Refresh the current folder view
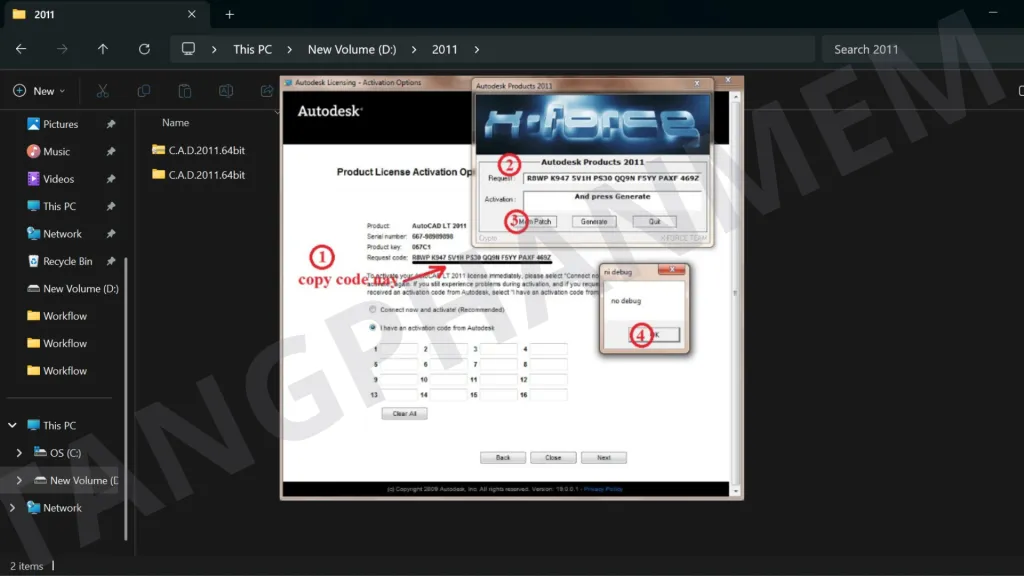Screen dimensions: 1024x576 144,49
